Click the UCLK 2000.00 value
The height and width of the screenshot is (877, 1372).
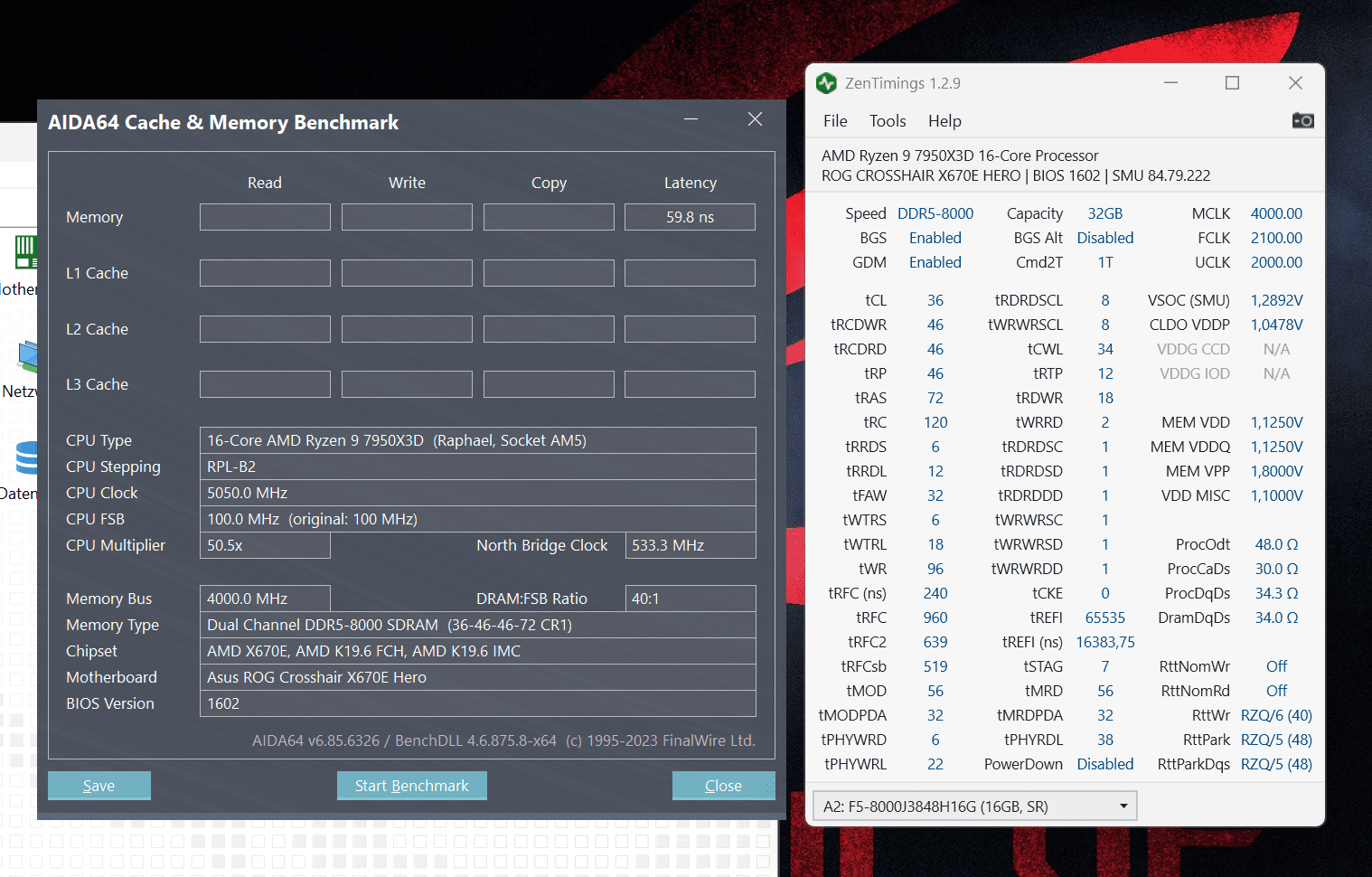click(x=1276, y=262)
